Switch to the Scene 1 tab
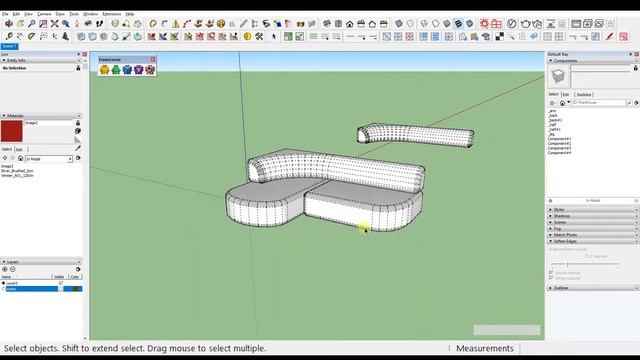The image size is (640, 360). coord(9,46)
